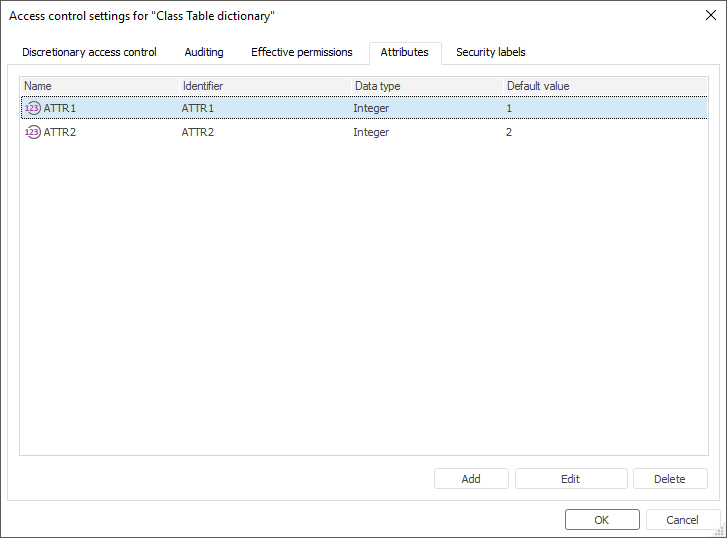Switch to Discretionary access control tab
Viewport: 727px width, 538px height.
pos(89,52)
